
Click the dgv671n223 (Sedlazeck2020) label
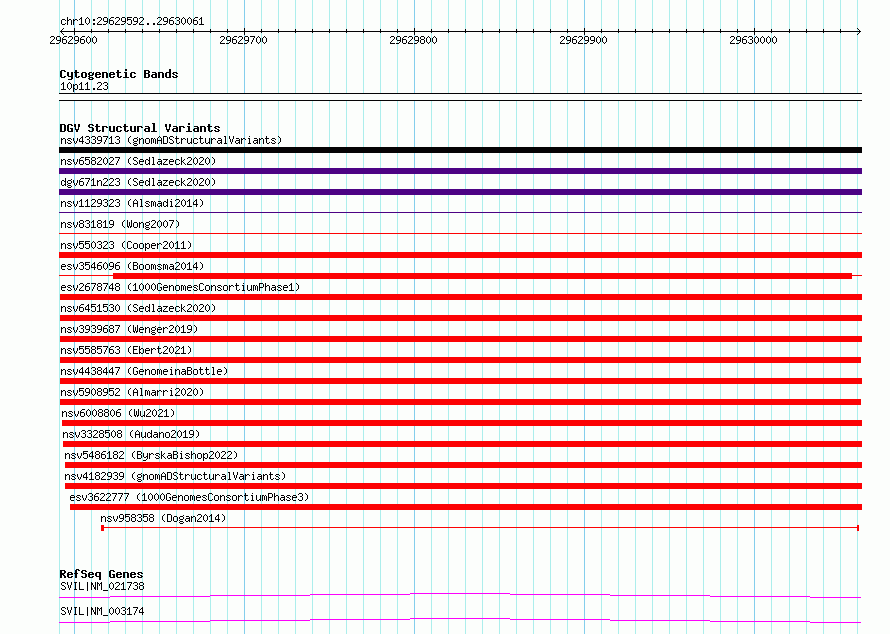[138, 182]
